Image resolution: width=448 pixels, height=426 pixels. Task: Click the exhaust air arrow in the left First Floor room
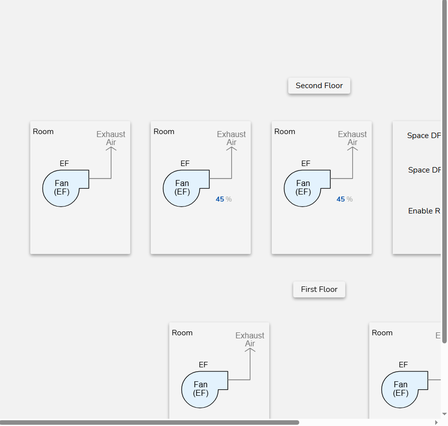[x=250, y=364]
